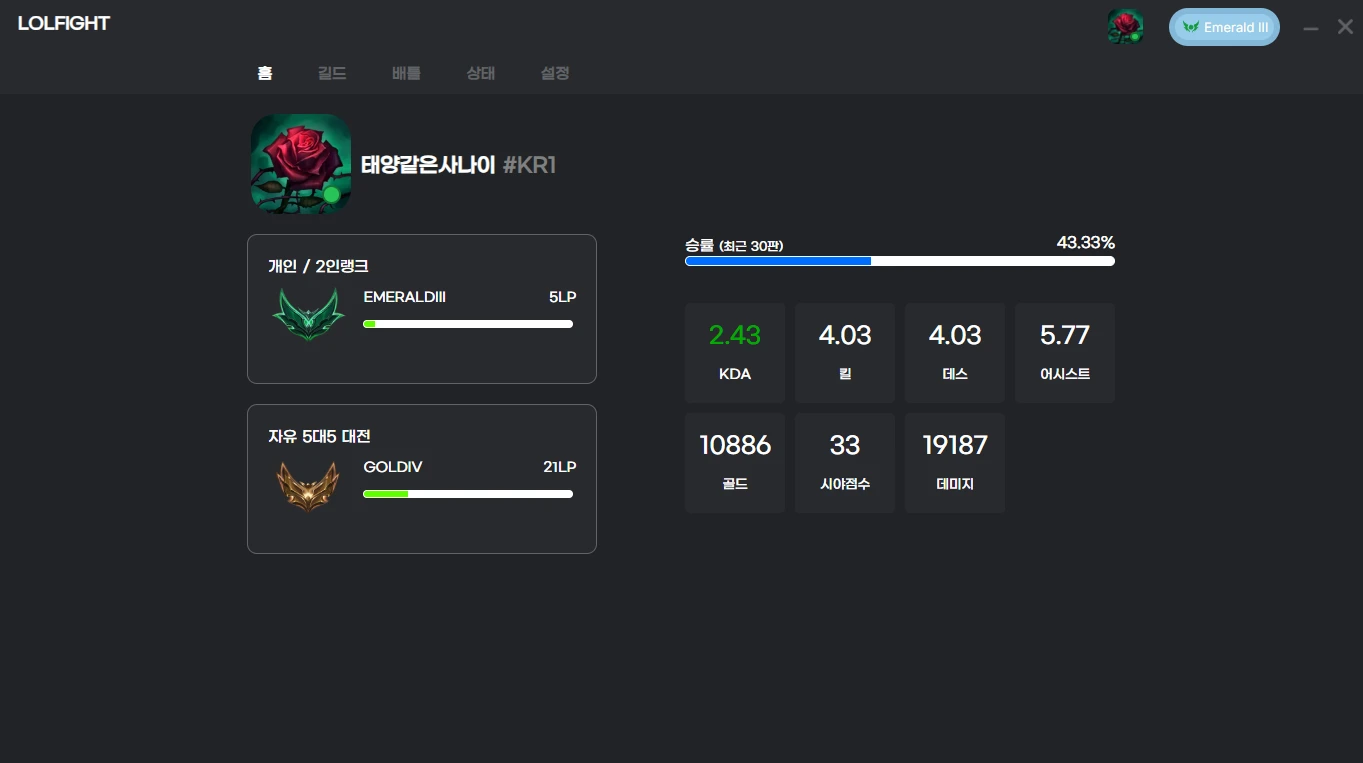Click the summoner name 태양같은사나이
This screenshot has height=763, width=1363.
click(x=428, y=165)
